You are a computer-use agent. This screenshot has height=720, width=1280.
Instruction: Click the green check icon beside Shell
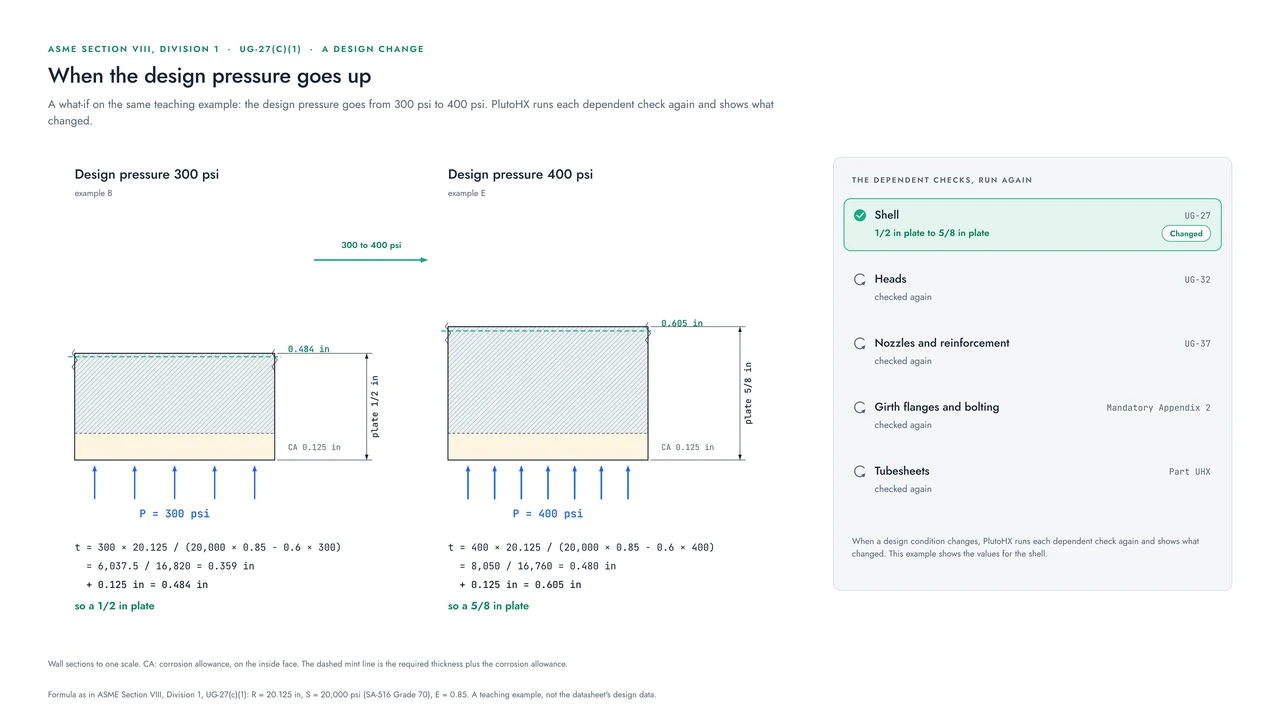859,215
